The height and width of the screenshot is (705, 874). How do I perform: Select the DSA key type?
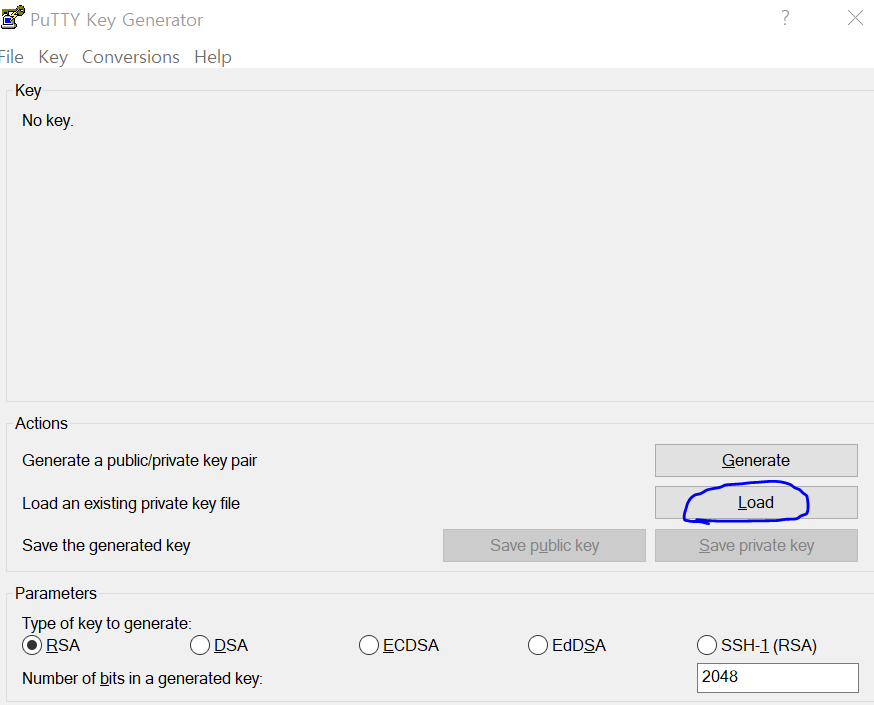(x=219, y=645)
